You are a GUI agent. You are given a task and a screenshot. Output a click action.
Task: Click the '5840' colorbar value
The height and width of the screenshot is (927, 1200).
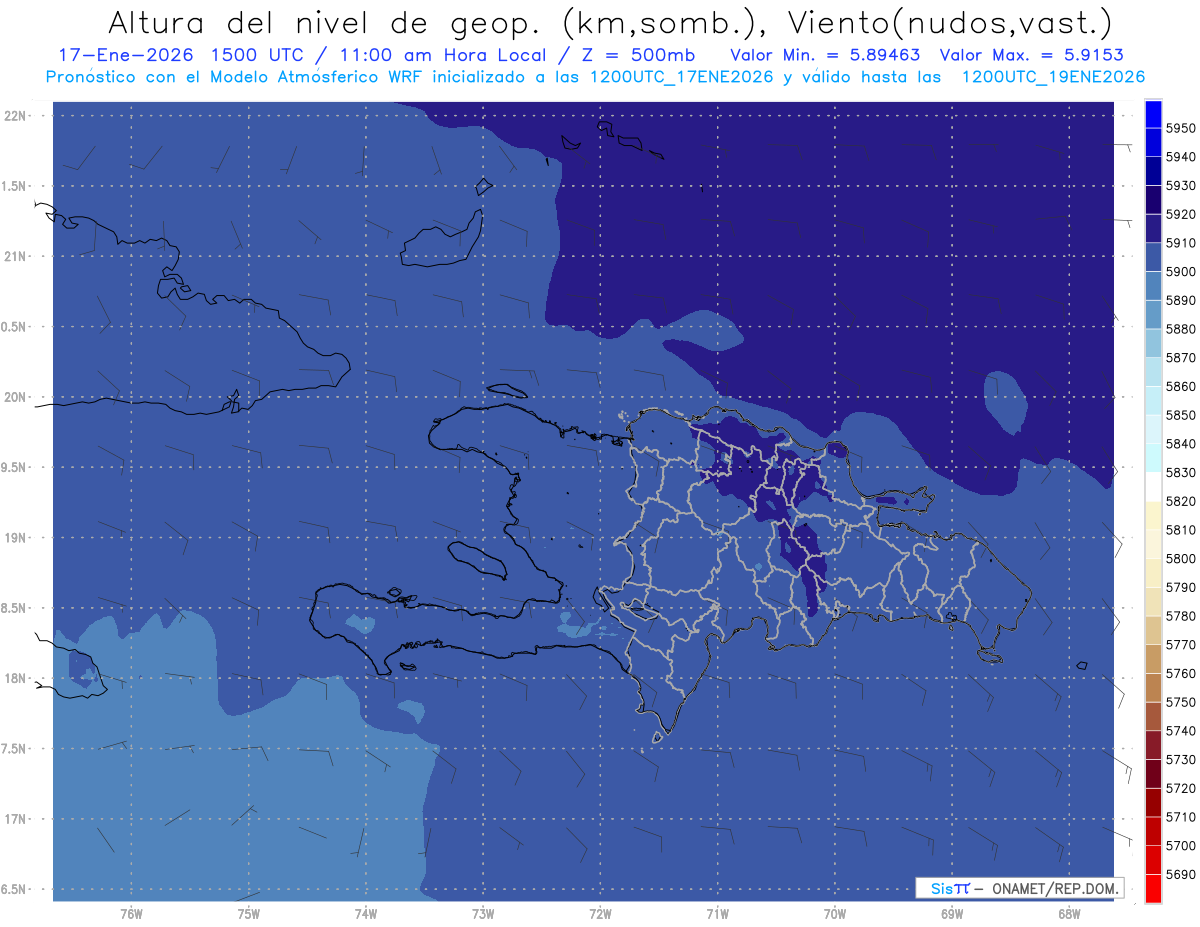tap(1180, 444)
